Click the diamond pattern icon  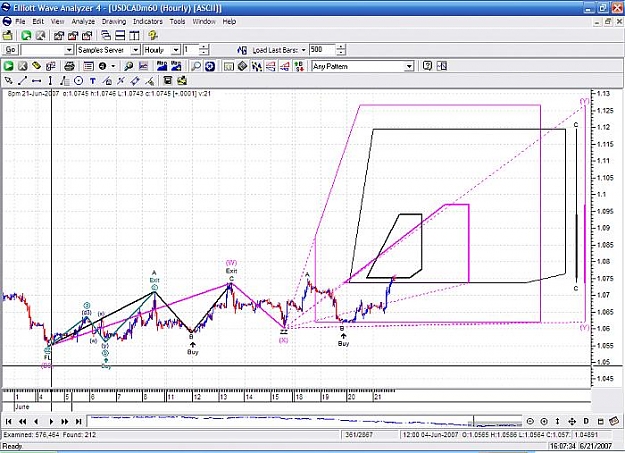click(242, 66)
